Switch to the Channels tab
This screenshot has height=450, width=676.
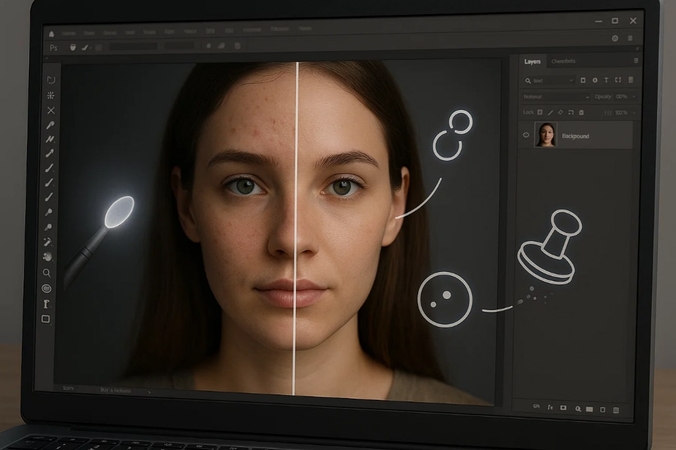point(565,62)
